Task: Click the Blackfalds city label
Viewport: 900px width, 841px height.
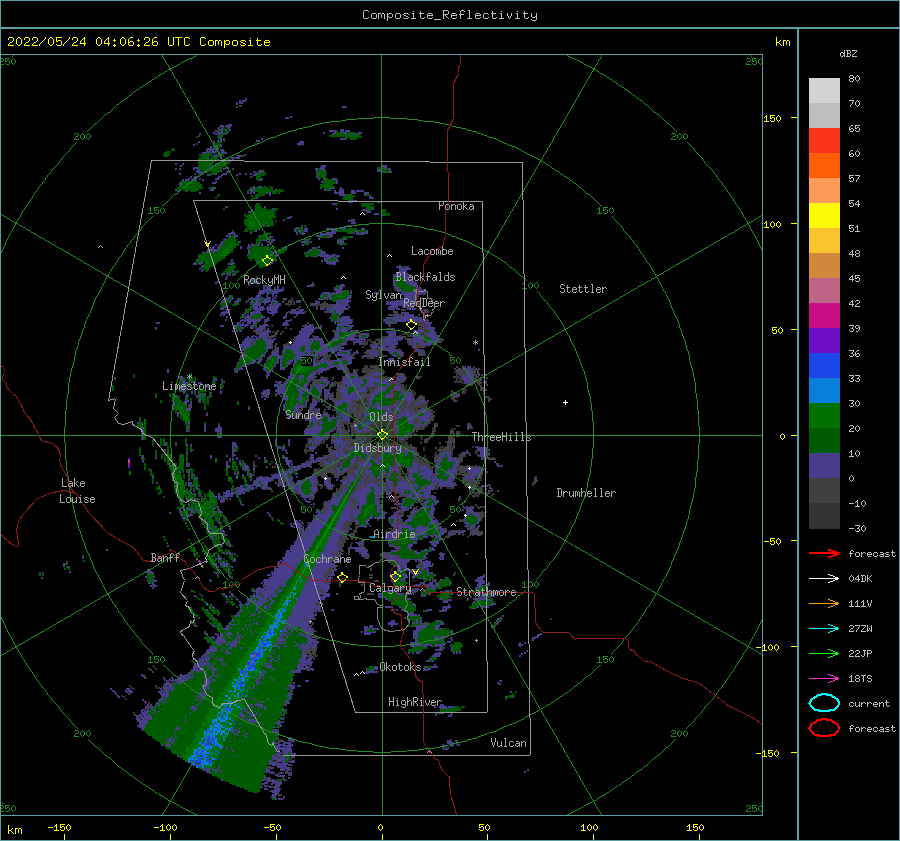Action: (425, 277)
